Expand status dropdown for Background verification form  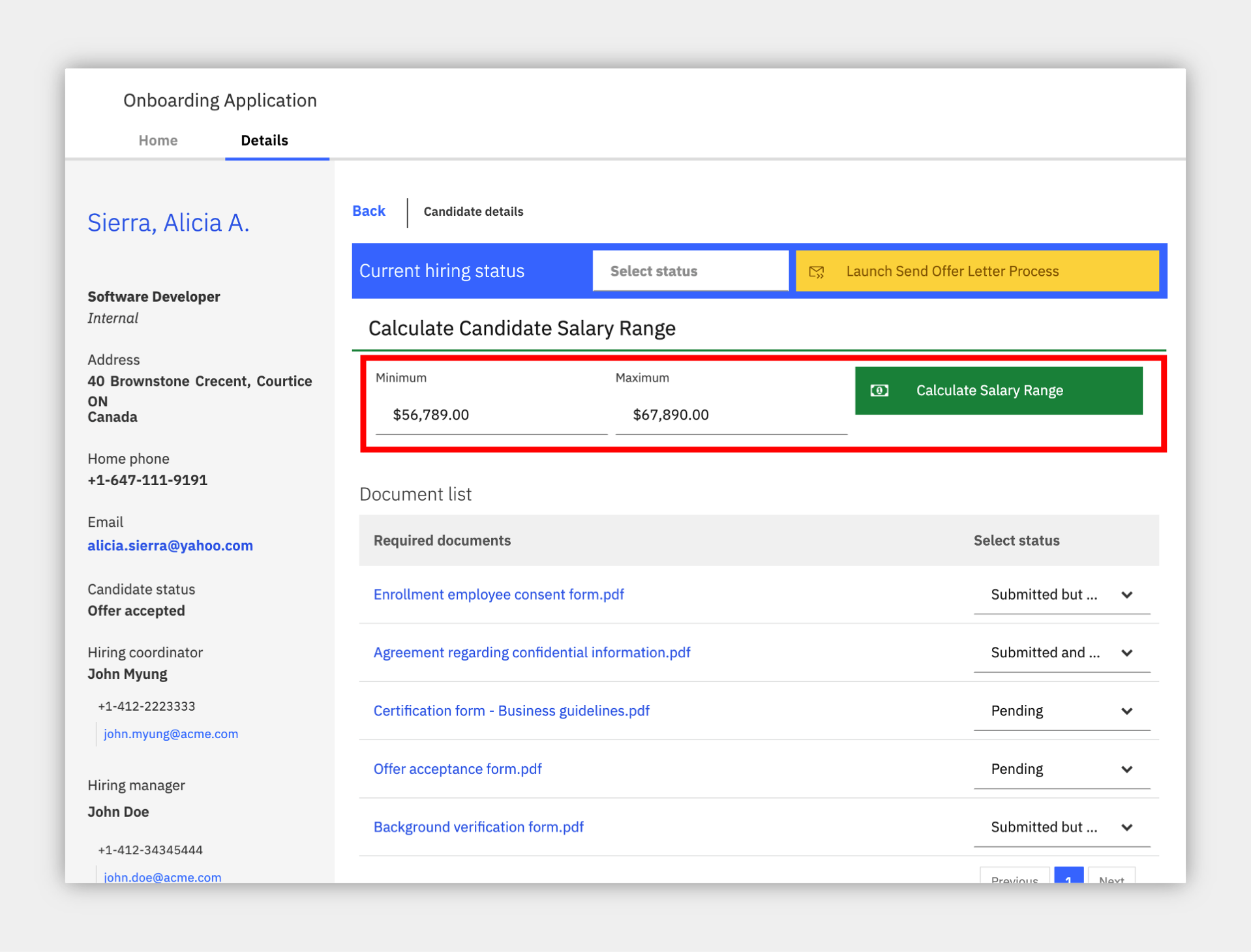pos(1062,827)
